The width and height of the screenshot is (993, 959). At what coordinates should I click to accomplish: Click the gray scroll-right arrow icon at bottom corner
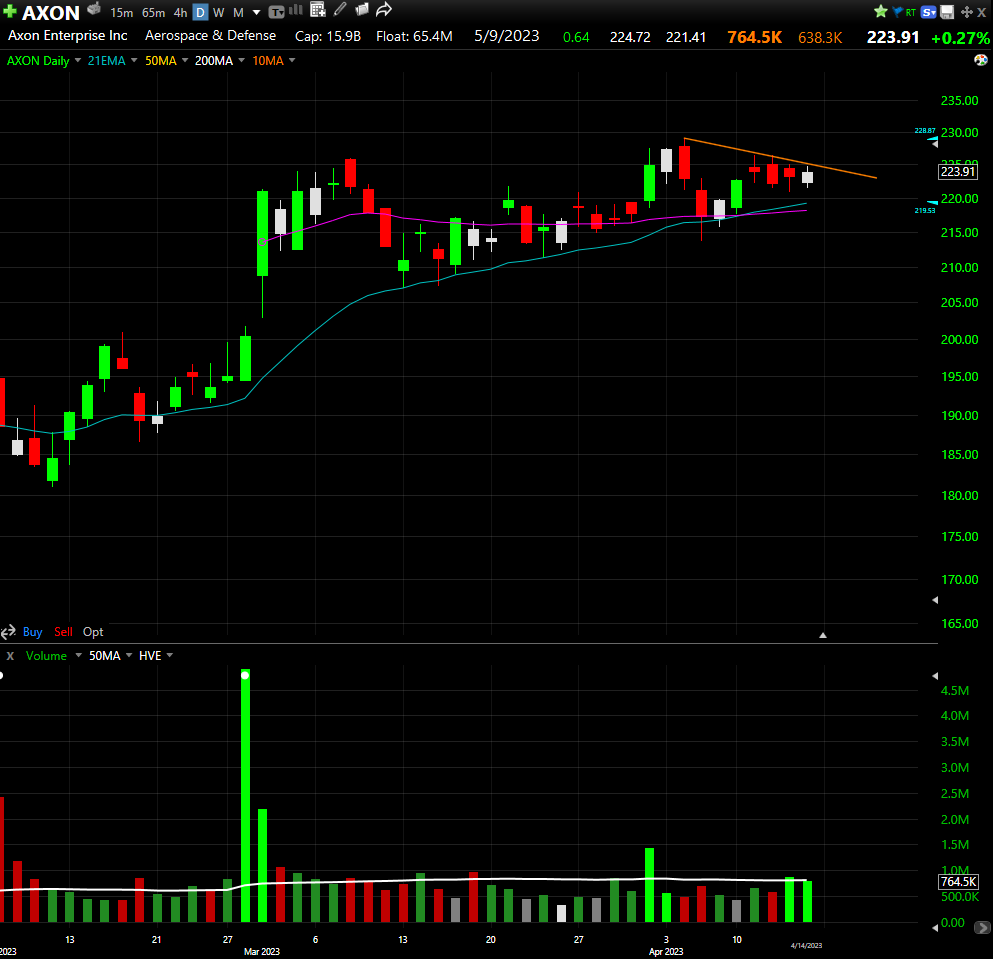click(982, 928)
